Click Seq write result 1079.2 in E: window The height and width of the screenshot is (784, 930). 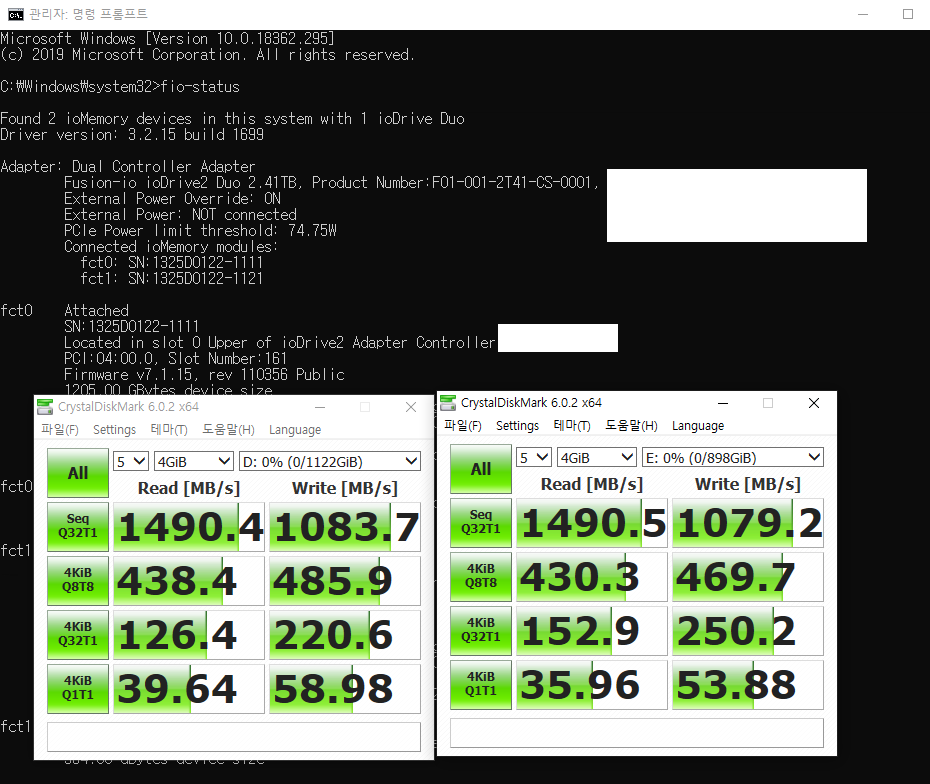tap(748, 522)
